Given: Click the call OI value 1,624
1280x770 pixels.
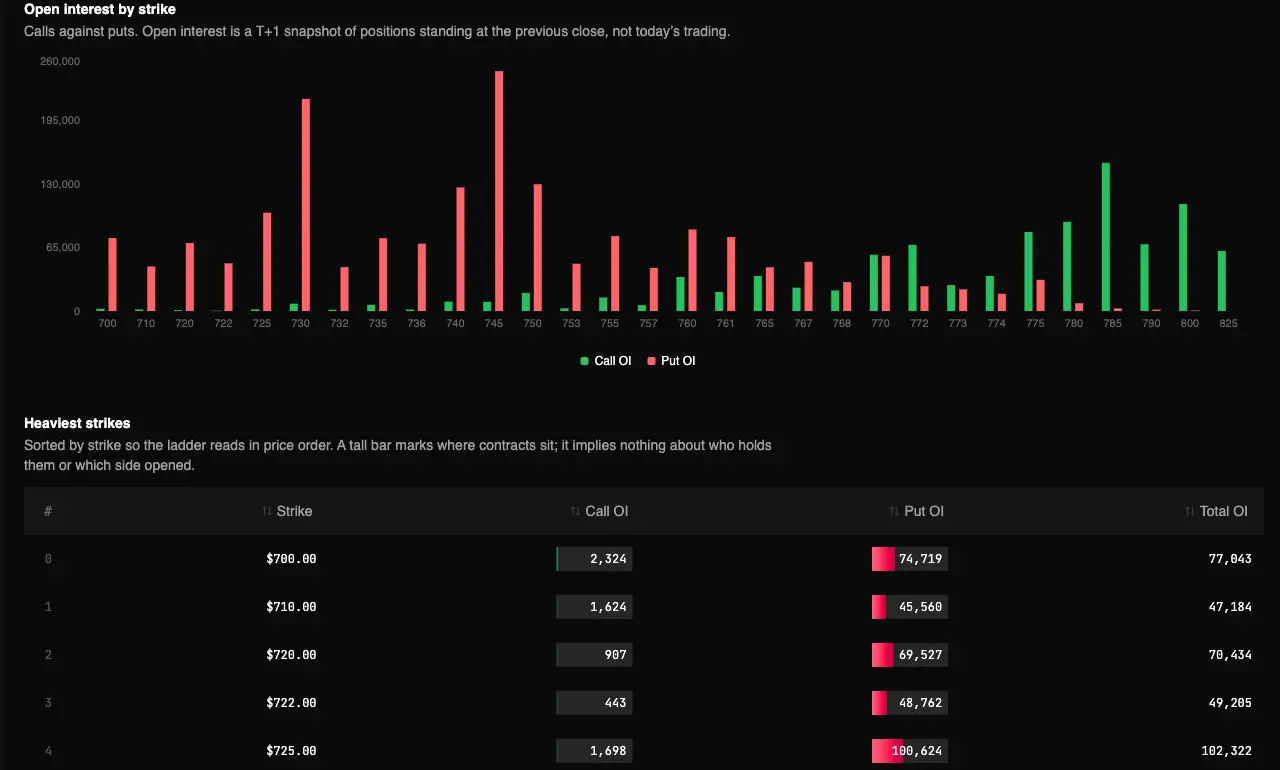Looking at the screenshot, I should 608,607.
